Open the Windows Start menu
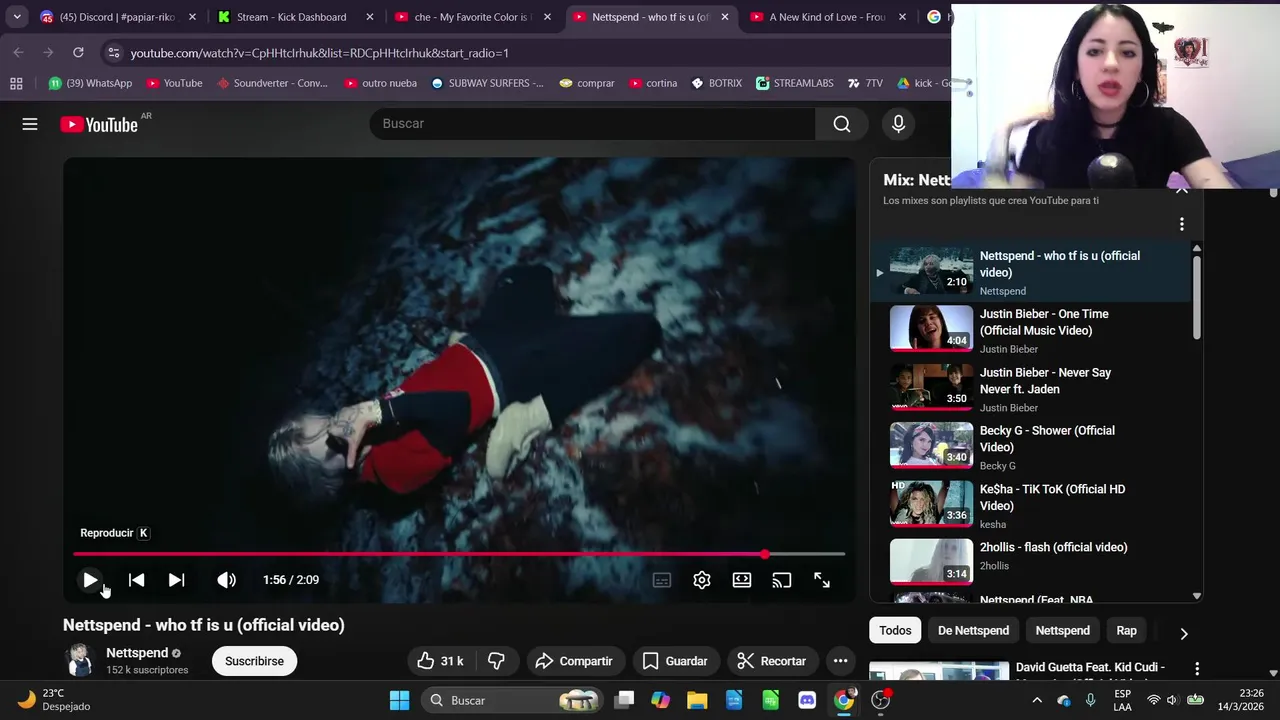 click(399, 700)
